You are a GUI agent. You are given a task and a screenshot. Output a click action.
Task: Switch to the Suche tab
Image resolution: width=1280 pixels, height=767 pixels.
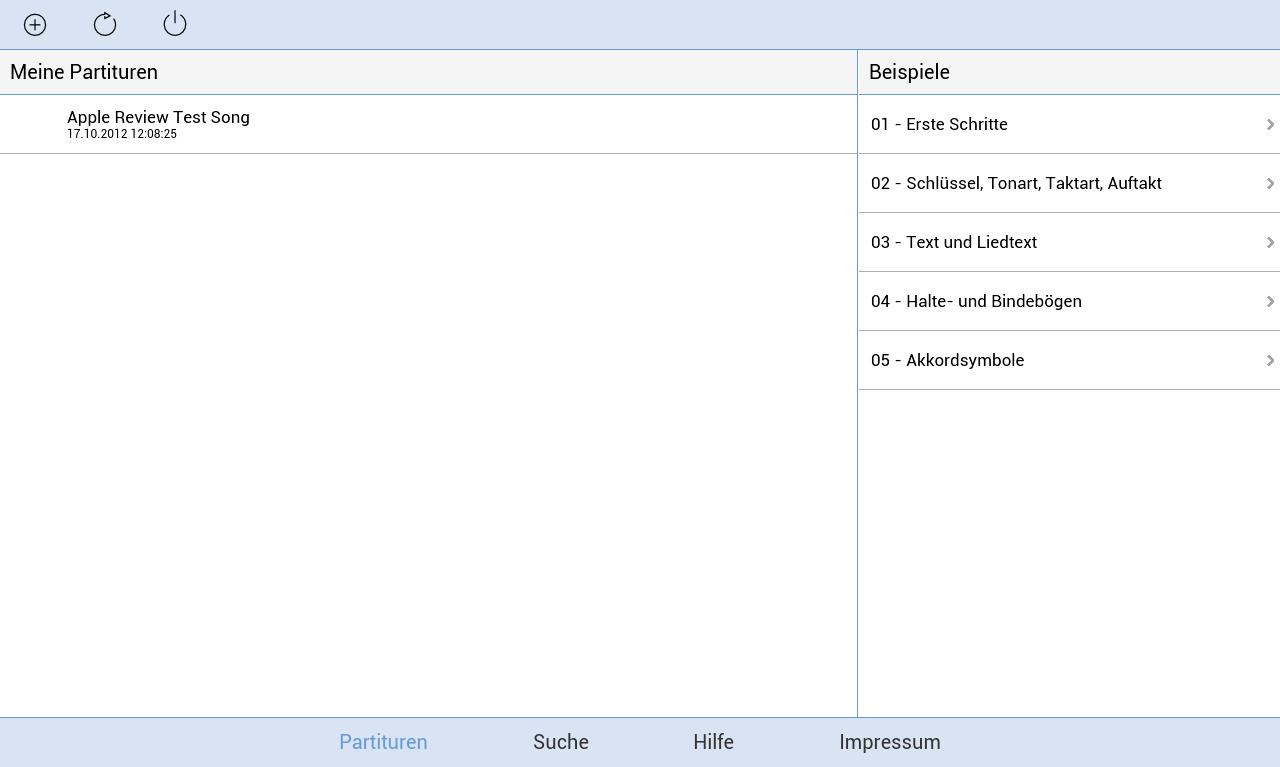click(561, 742)
